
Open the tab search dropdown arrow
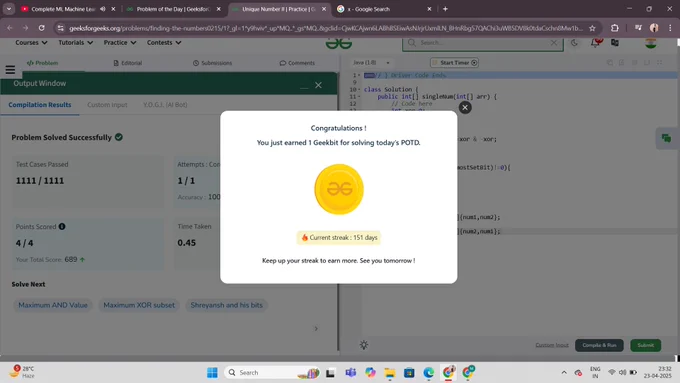(x=9, y=9)
